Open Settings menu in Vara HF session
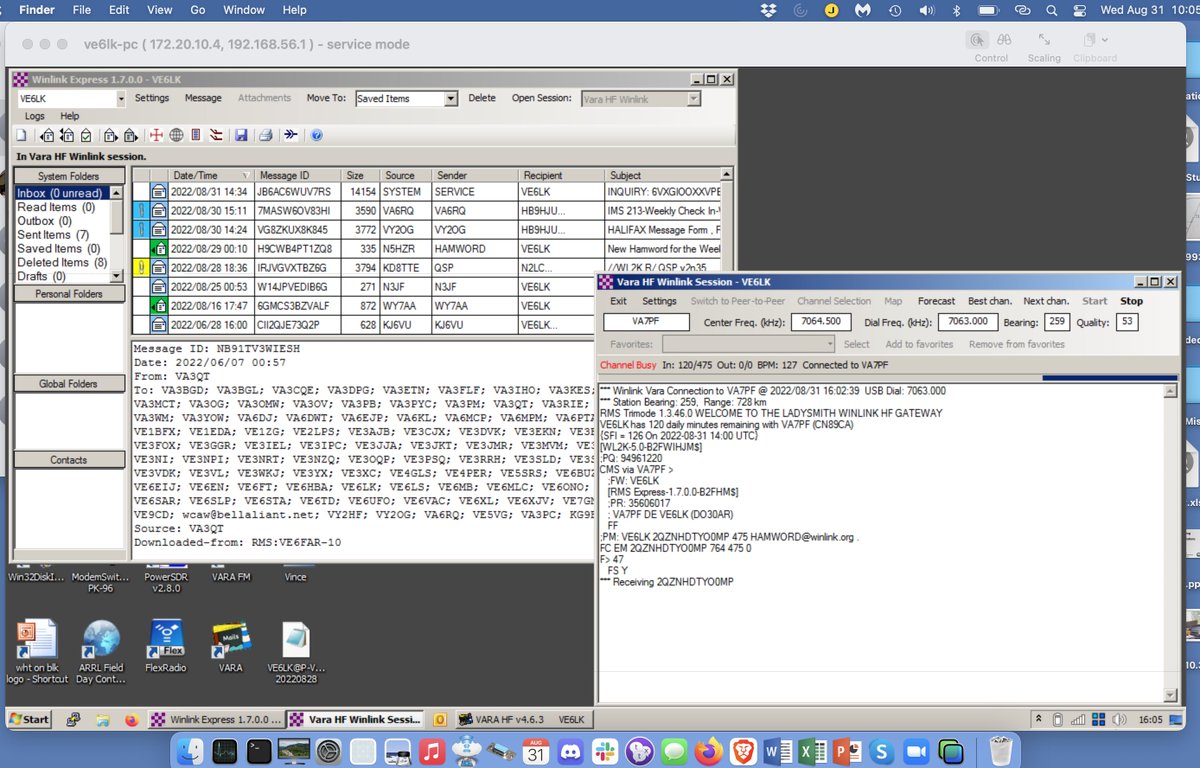Screen dimensions: 1200x768 [659, 301]
